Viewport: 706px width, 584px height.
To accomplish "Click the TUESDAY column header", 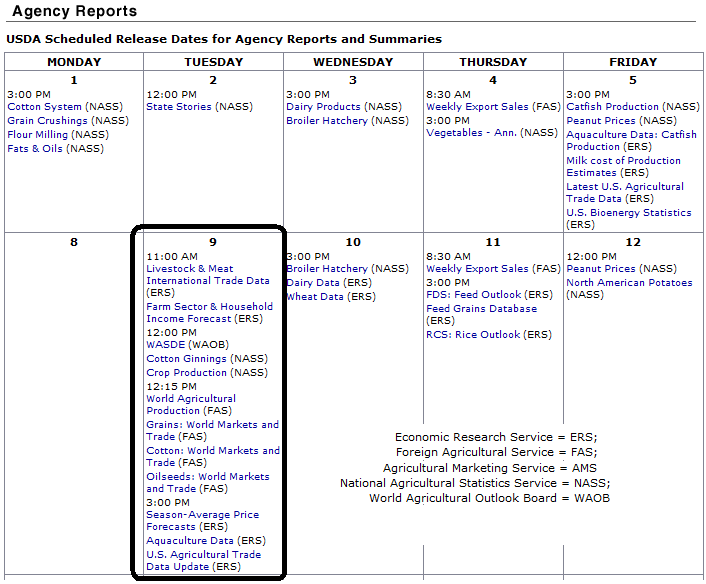I will click(213, 62).
